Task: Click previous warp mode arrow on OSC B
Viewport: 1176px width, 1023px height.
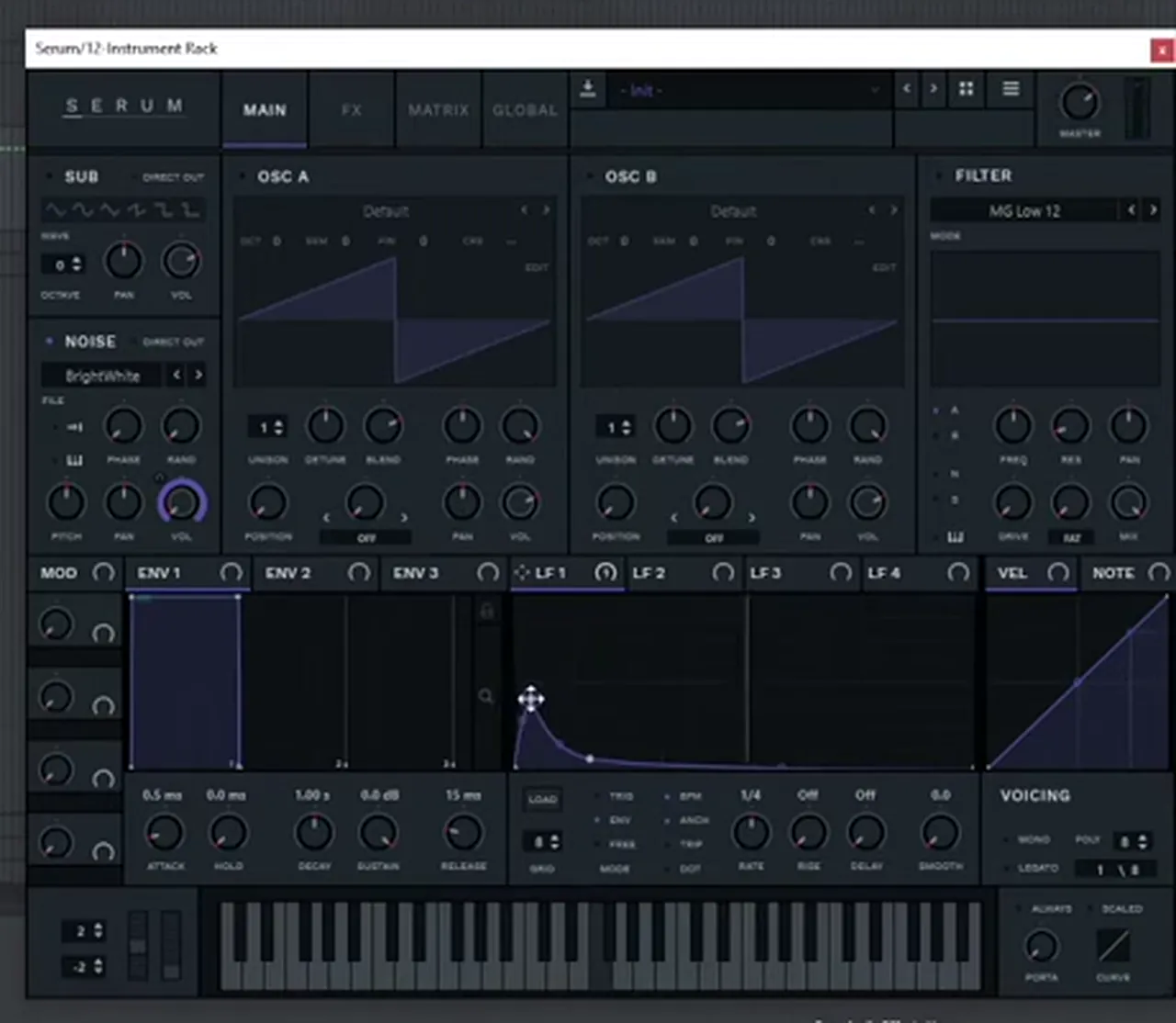Action: 674,518
